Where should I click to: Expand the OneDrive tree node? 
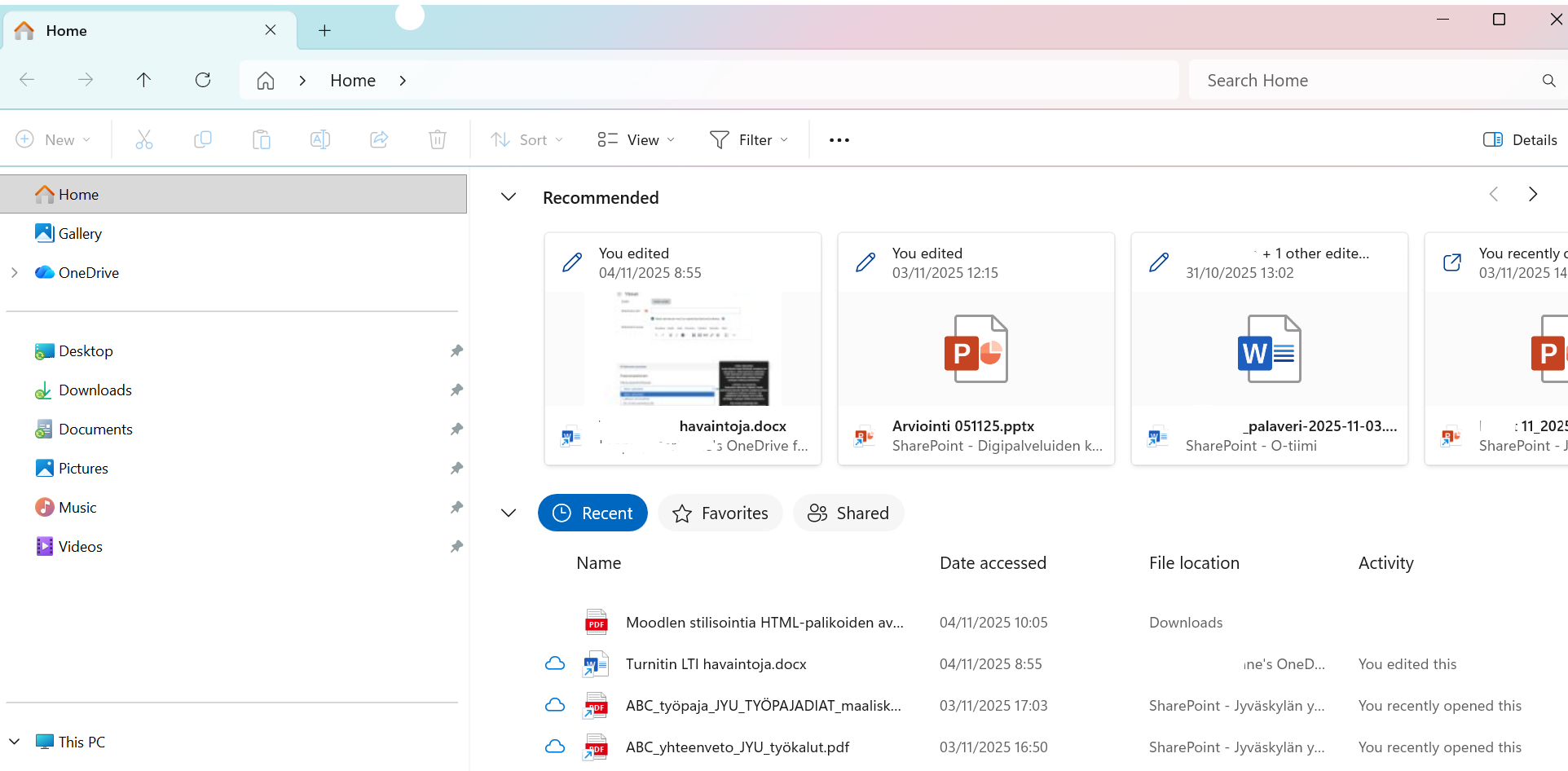tap(15, 273)
